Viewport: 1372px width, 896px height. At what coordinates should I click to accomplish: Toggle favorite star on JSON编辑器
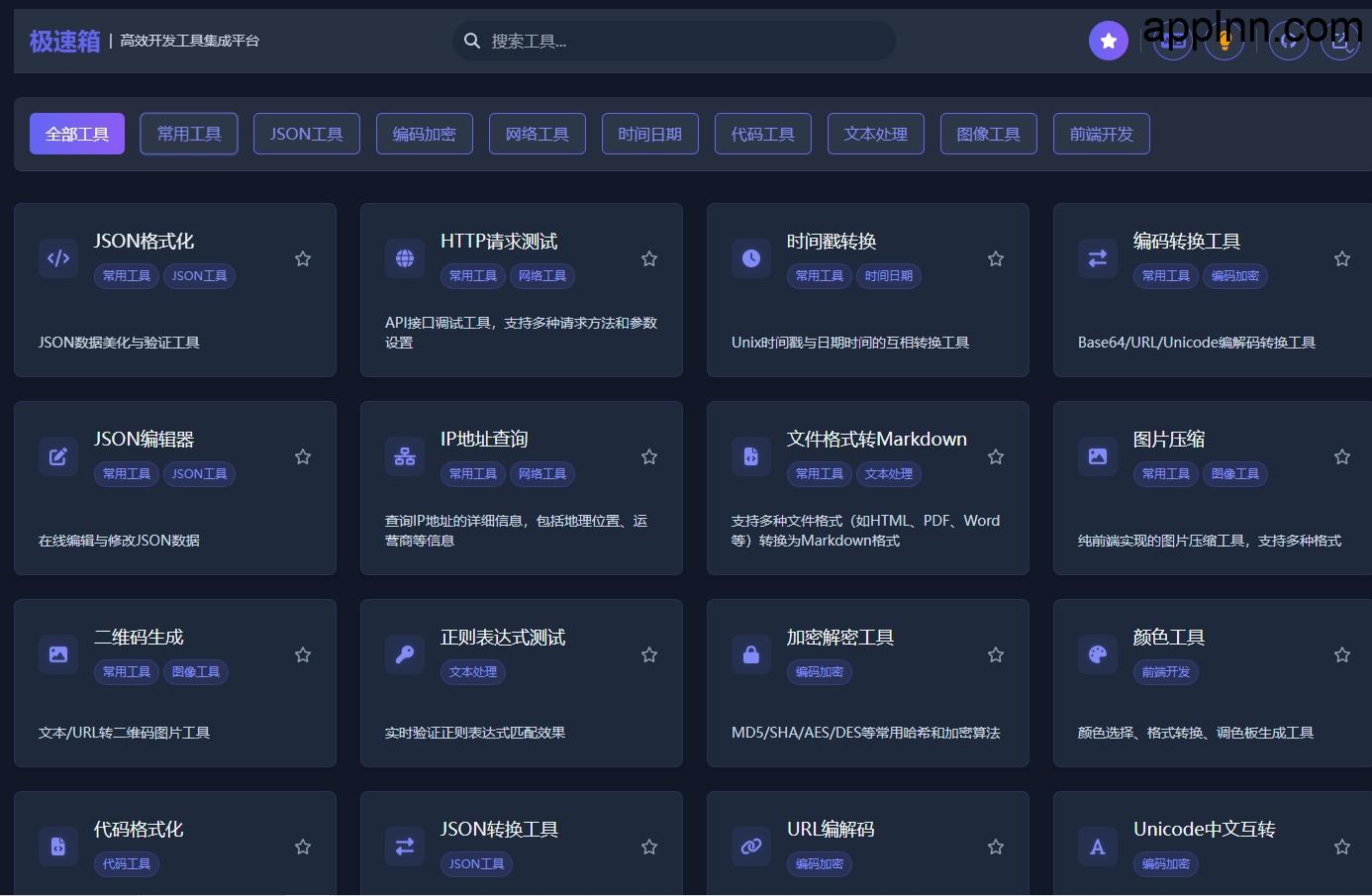[x=303, y=456]
